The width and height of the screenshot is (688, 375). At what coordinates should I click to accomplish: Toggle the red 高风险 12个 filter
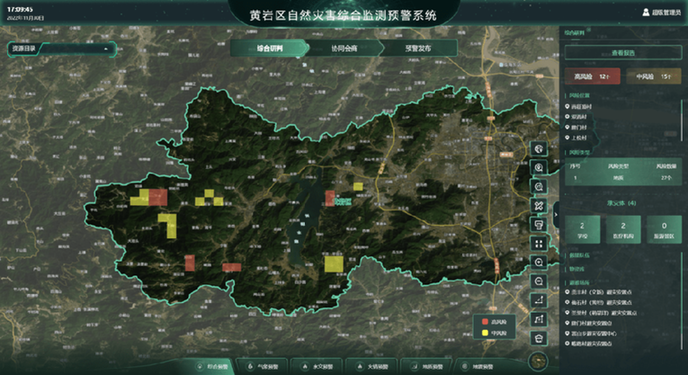[x=592, y=76]
